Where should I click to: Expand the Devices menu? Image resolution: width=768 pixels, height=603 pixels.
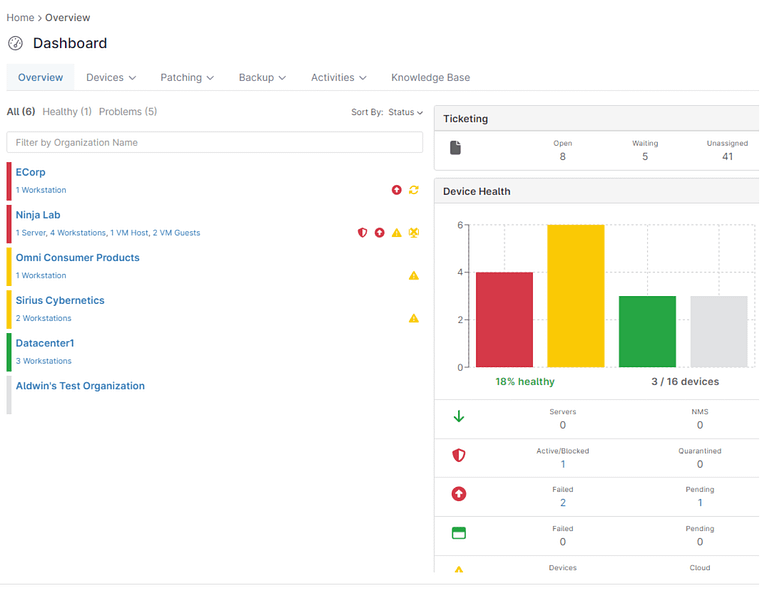(111, 77)
